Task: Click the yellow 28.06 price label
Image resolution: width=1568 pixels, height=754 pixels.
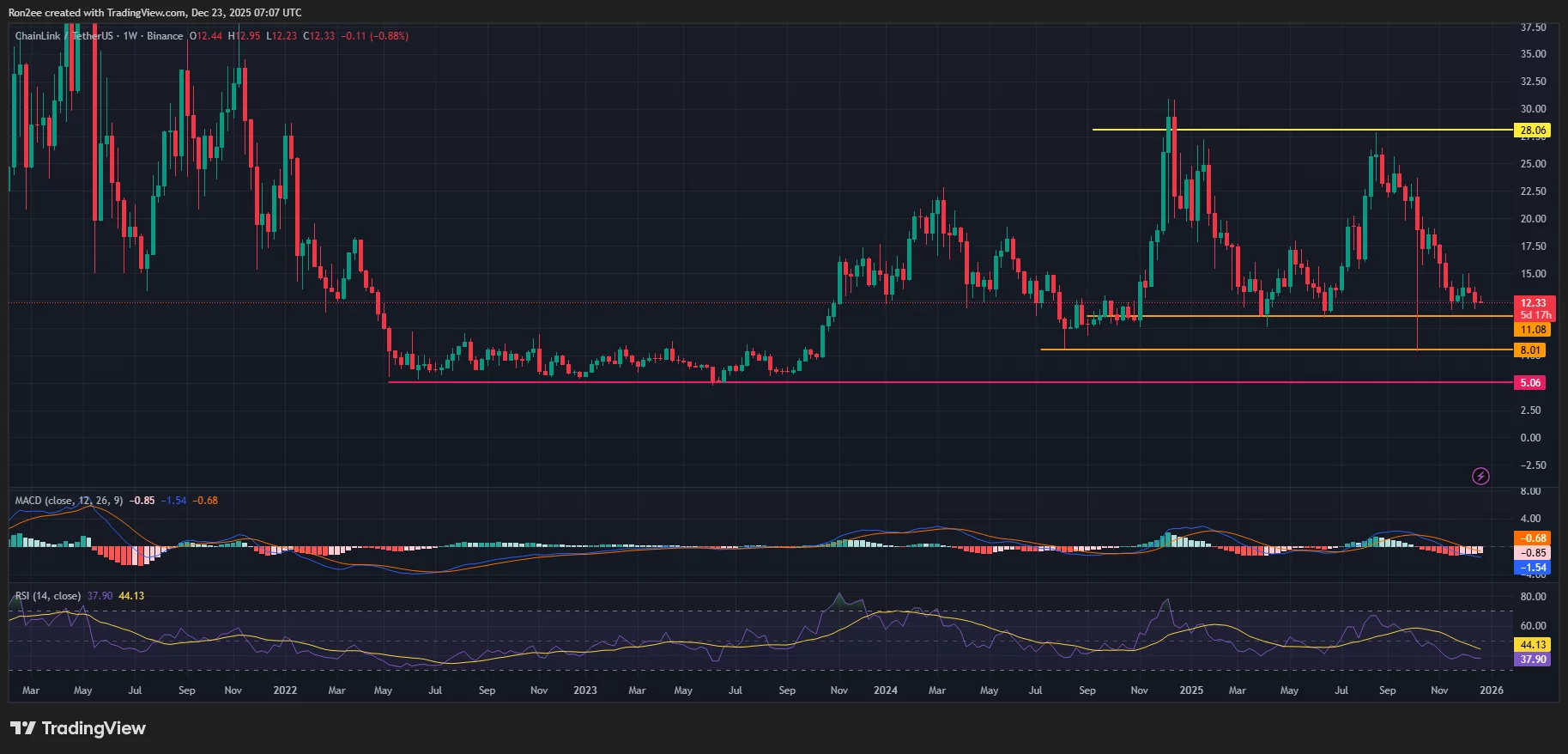Action: (x=1533, y=131)
